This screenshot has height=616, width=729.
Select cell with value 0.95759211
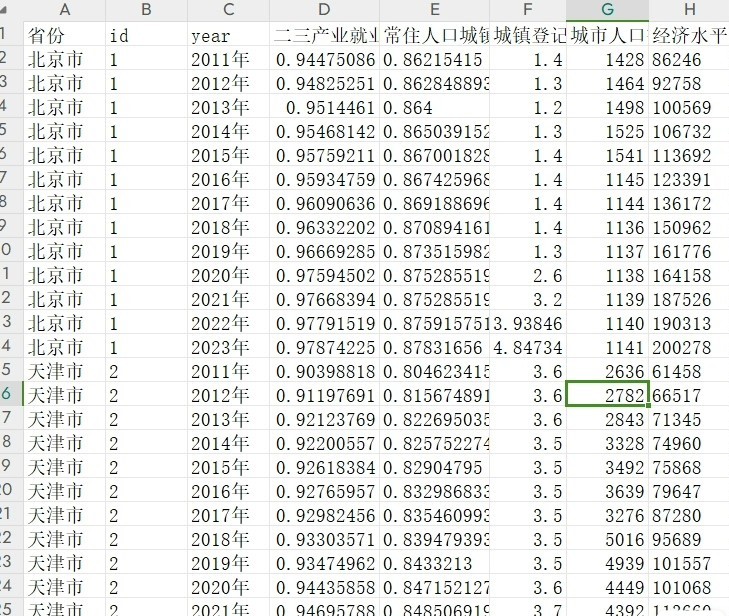[x=325, y=156]
